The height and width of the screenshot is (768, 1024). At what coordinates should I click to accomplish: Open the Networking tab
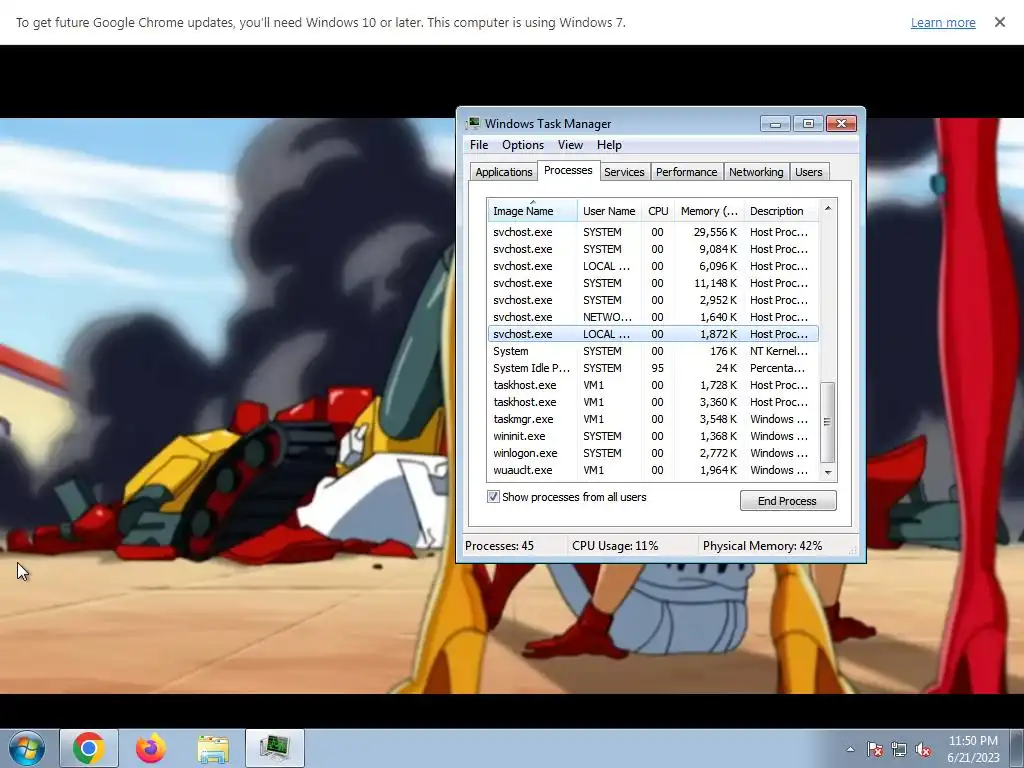(x=756, y=172)
